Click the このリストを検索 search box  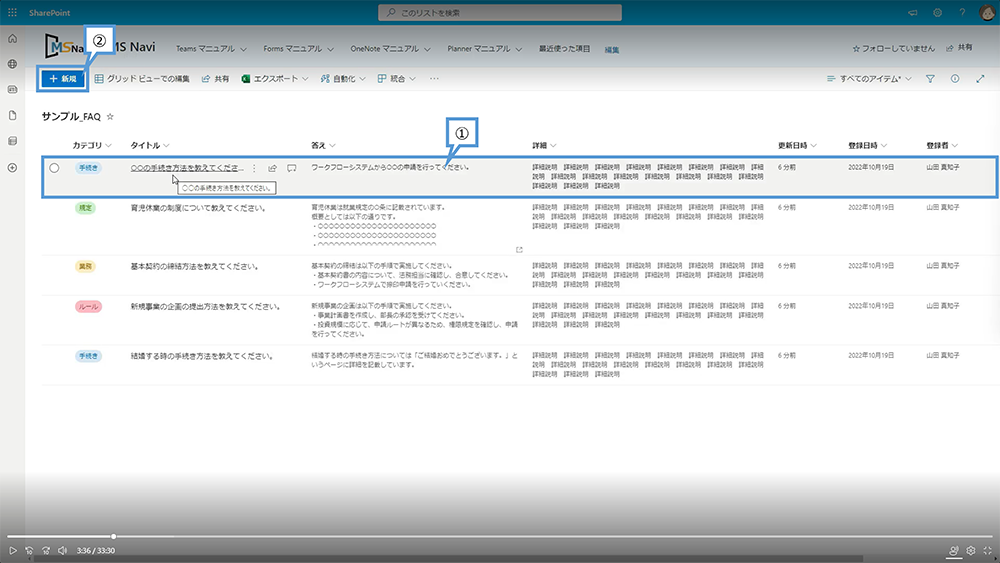[500, 13]
